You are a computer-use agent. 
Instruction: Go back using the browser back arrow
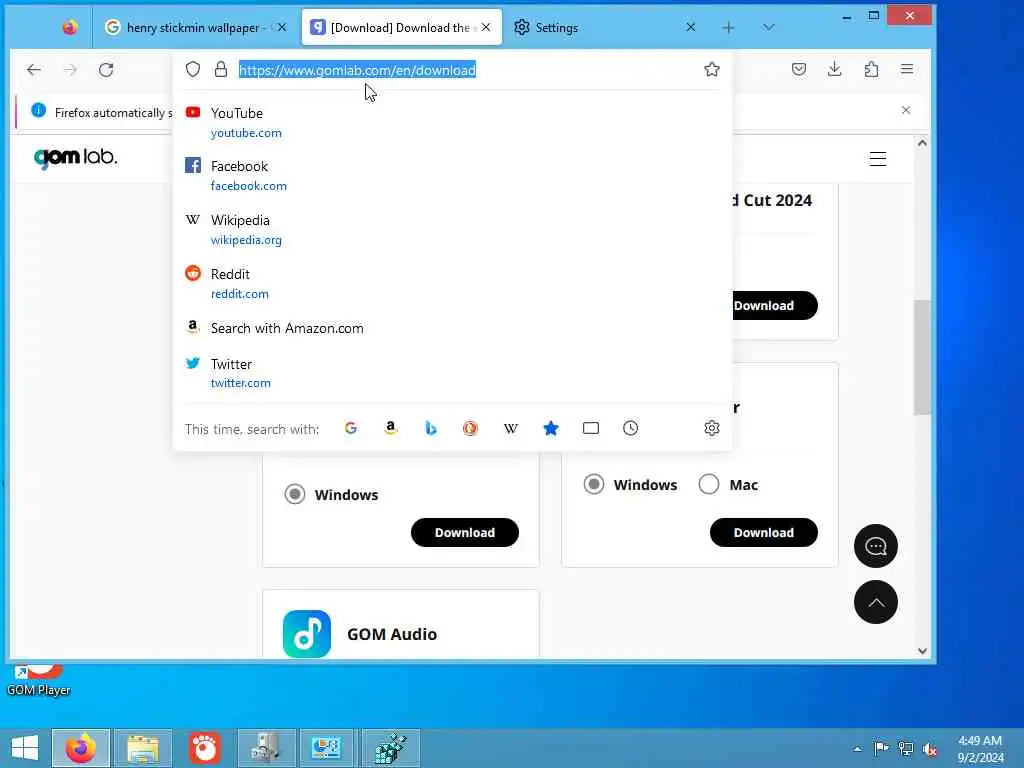point(34,70)
